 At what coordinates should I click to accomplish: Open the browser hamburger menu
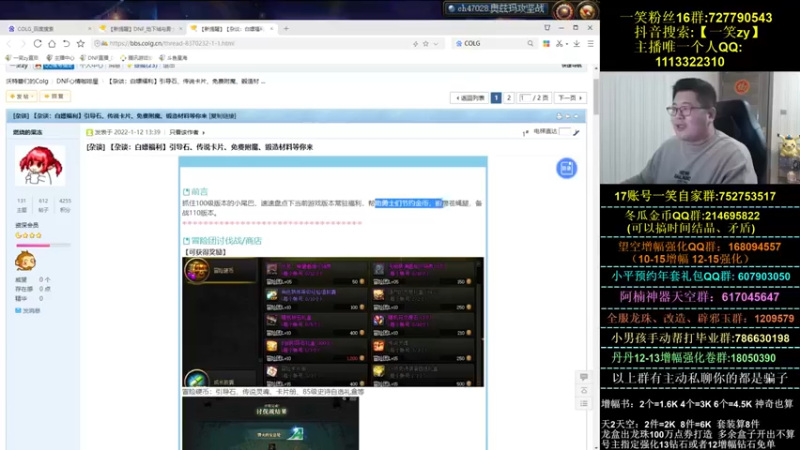tap(590, 44)
